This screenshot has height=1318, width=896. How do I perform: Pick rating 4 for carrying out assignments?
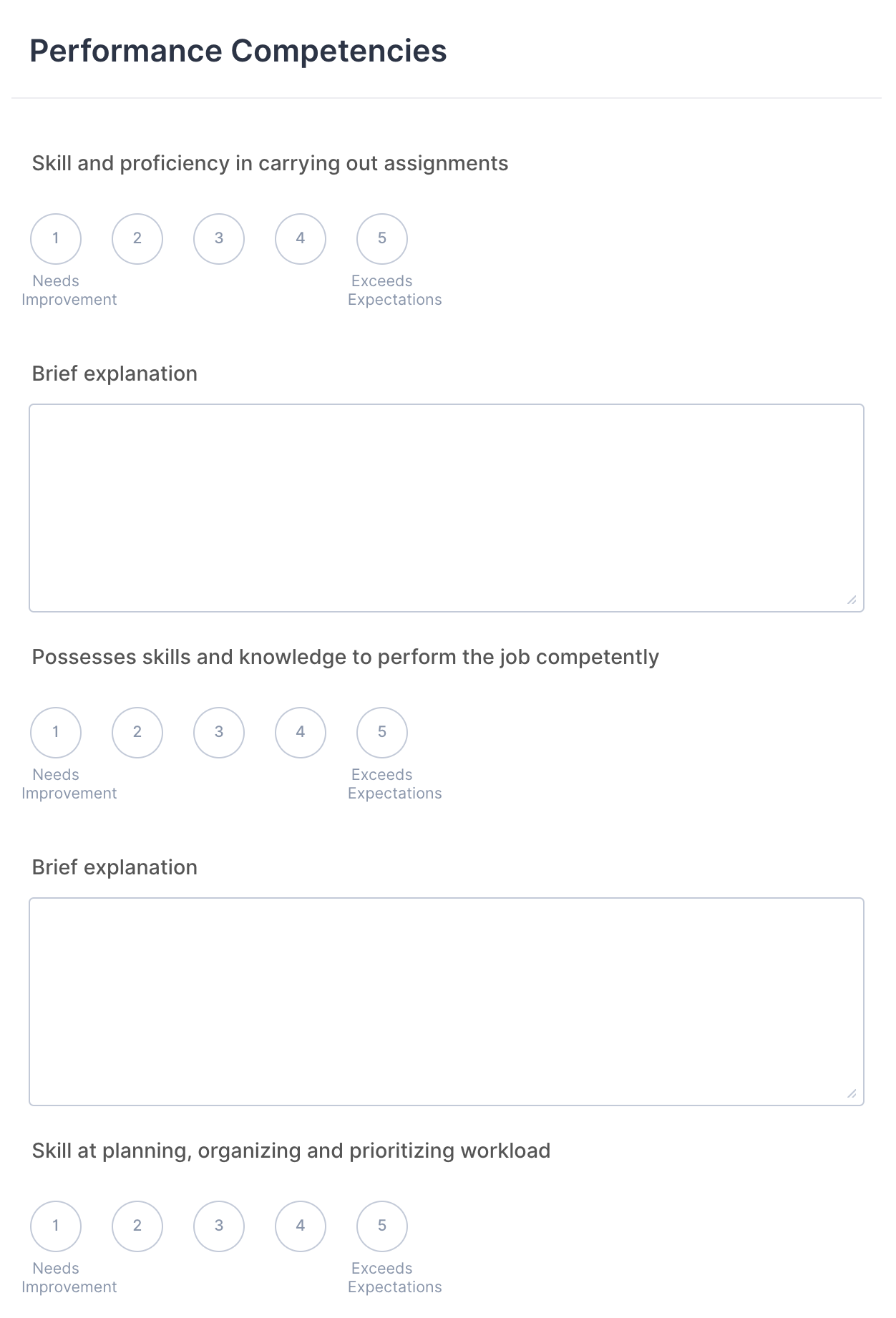(301, 239)
